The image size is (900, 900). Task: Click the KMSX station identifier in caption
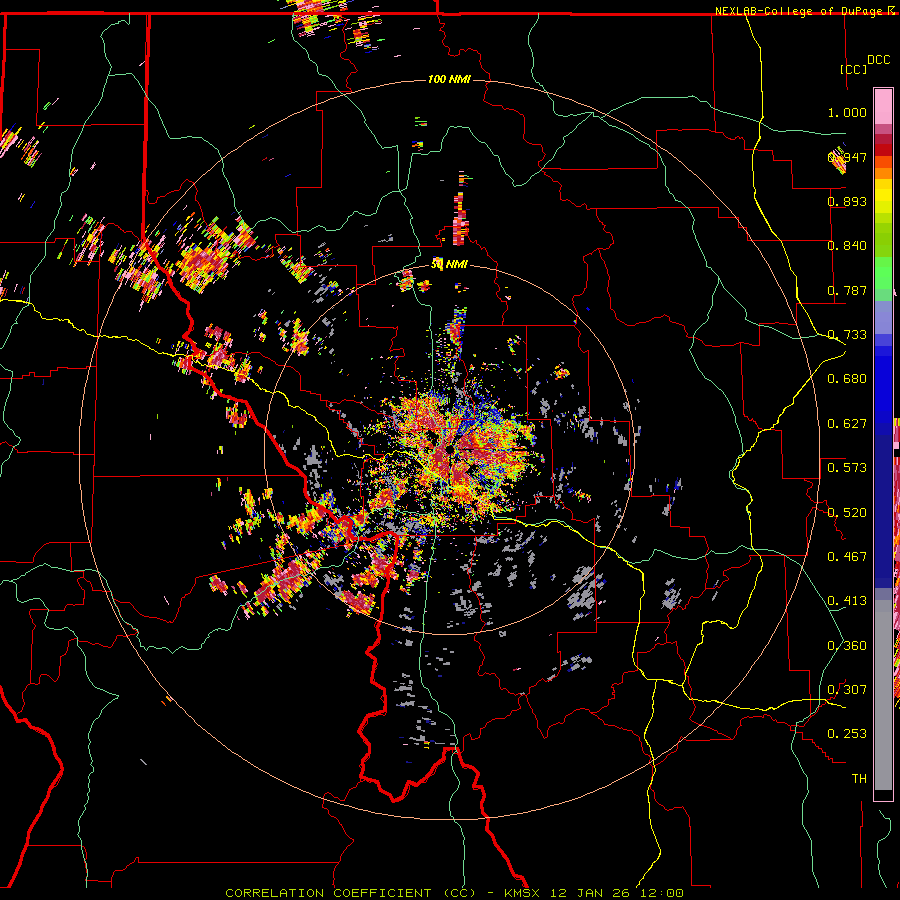tap(522, 893)
